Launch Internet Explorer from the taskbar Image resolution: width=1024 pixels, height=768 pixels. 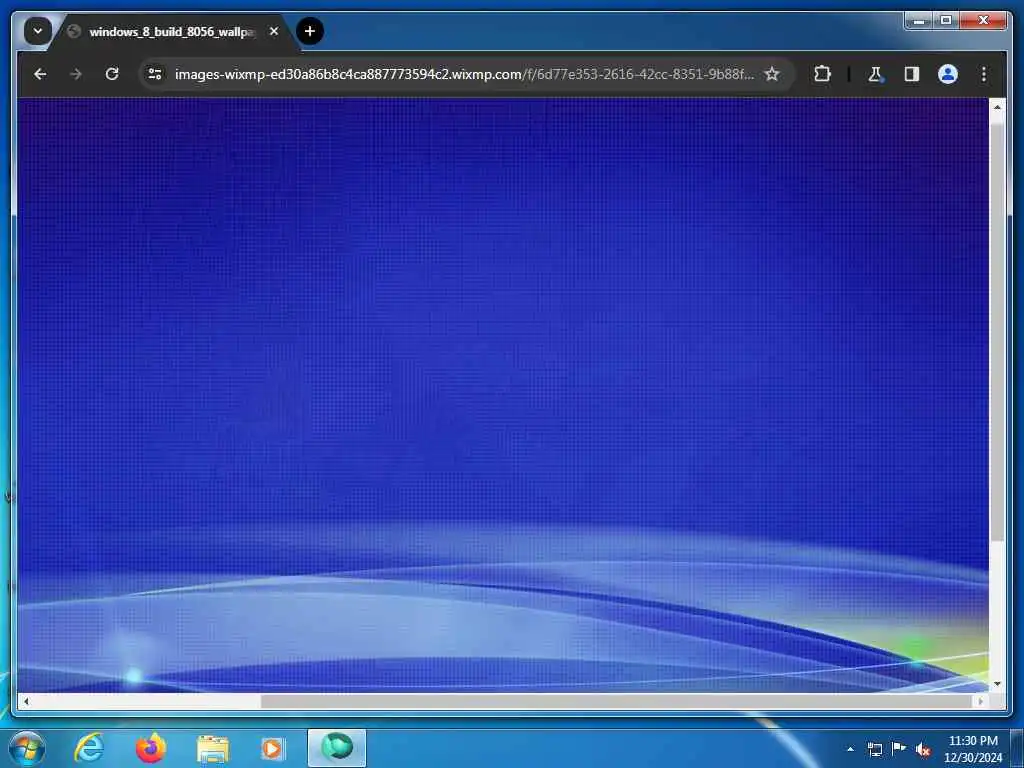pos(89,748)
